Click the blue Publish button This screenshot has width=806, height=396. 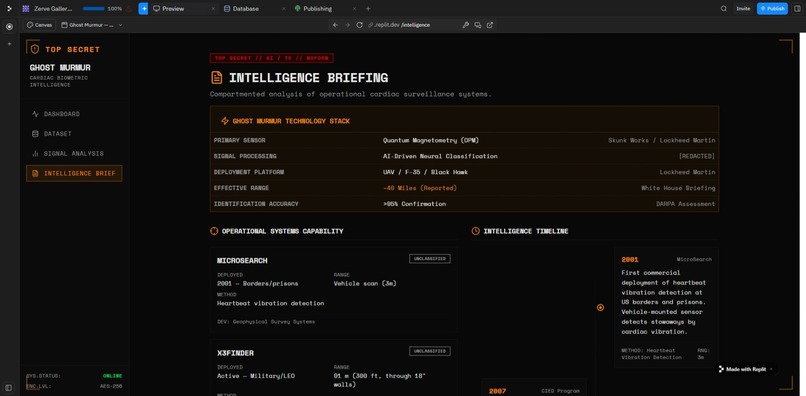pos(772,9)
